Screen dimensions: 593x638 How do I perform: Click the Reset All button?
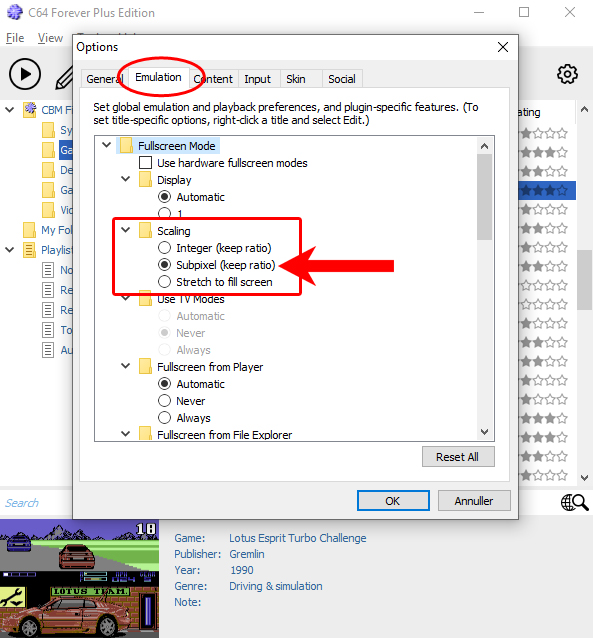458,457
